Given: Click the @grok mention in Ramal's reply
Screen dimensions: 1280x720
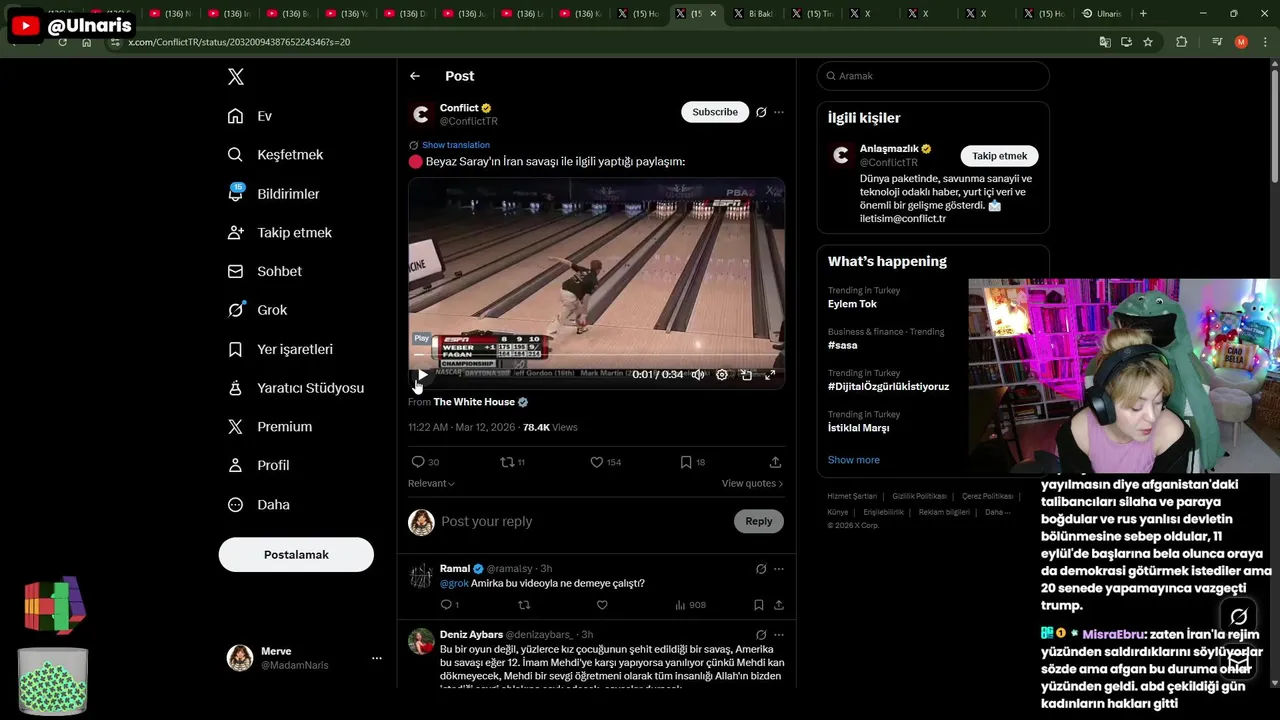Looking at the screenshot, I should (454, 583).
